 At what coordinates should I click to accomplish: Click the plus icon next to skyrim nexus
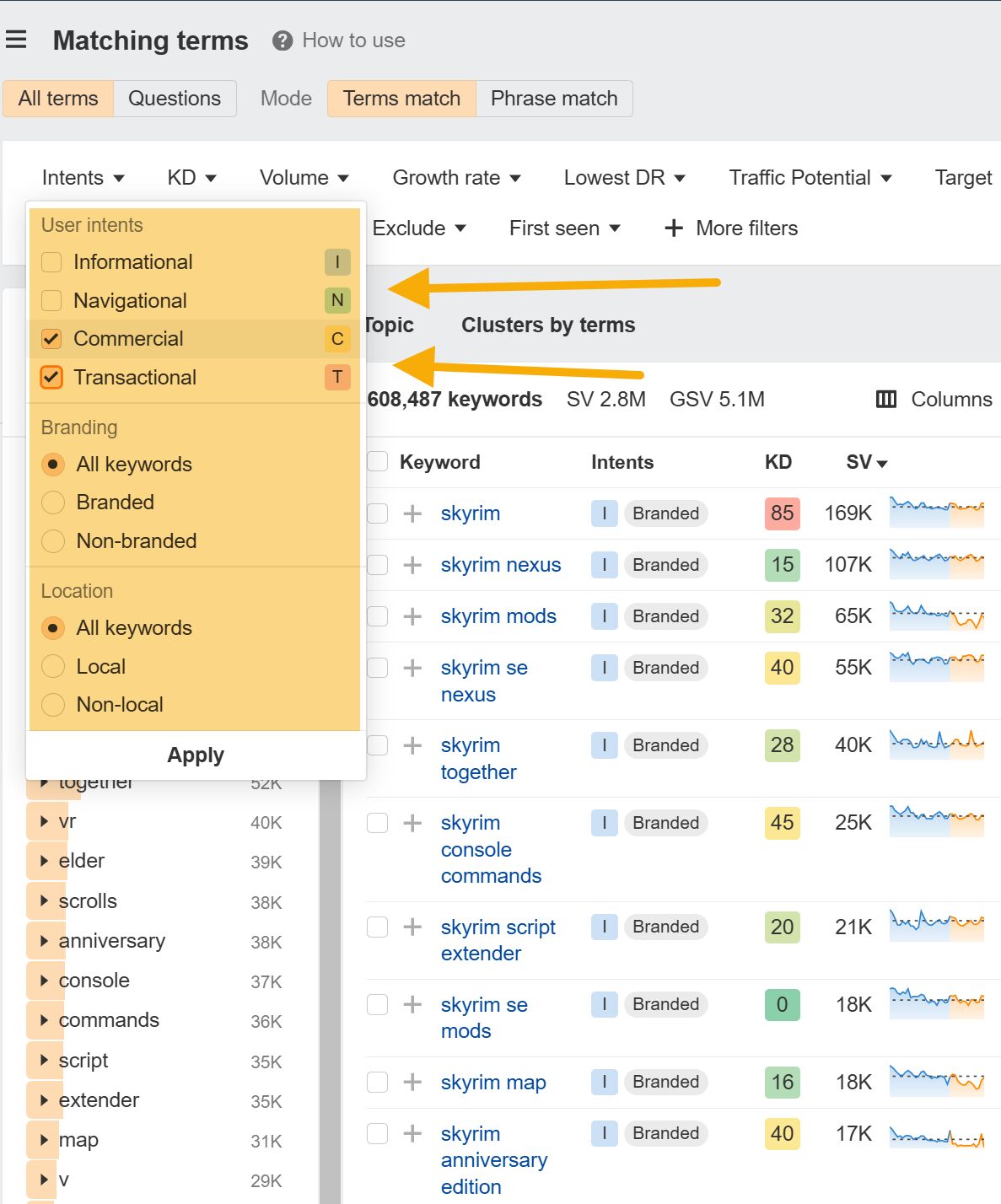coord(412,565)
